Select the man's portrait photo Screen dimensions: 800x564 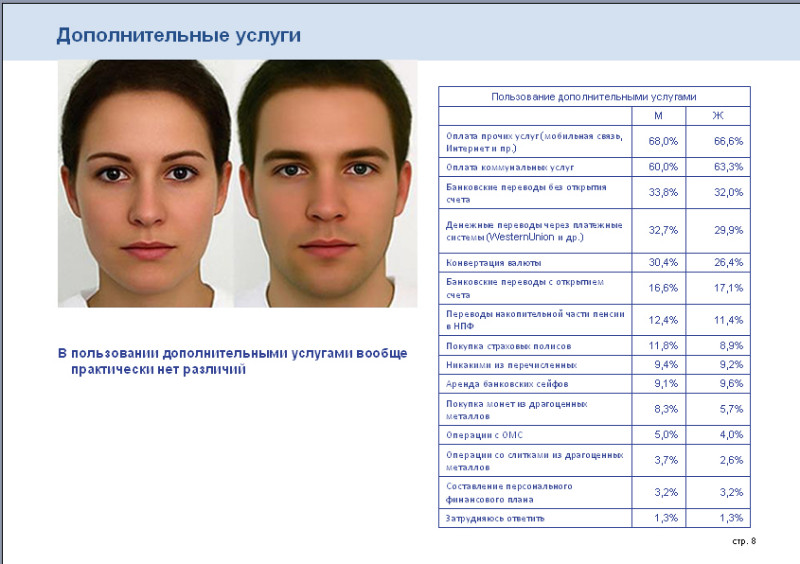[x=327, y=184]
